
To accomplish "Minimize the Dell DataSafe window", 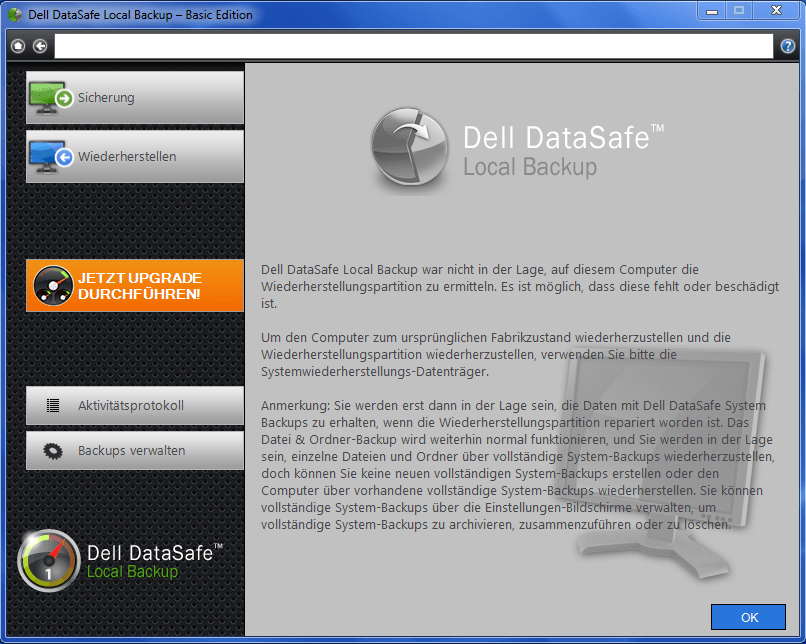I will [x=711, y=11].
